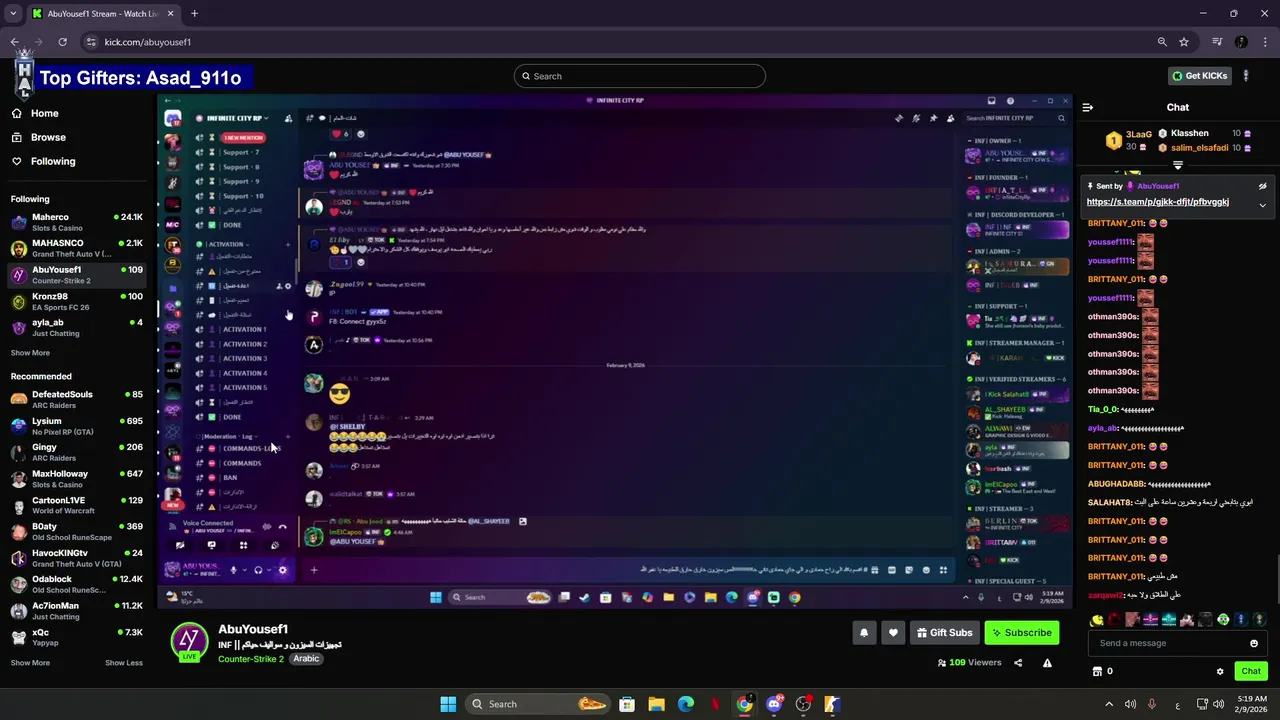The image size is (1280, 720).
Task: Open the pinned s.team link
Action: [x=1157, y=202]
